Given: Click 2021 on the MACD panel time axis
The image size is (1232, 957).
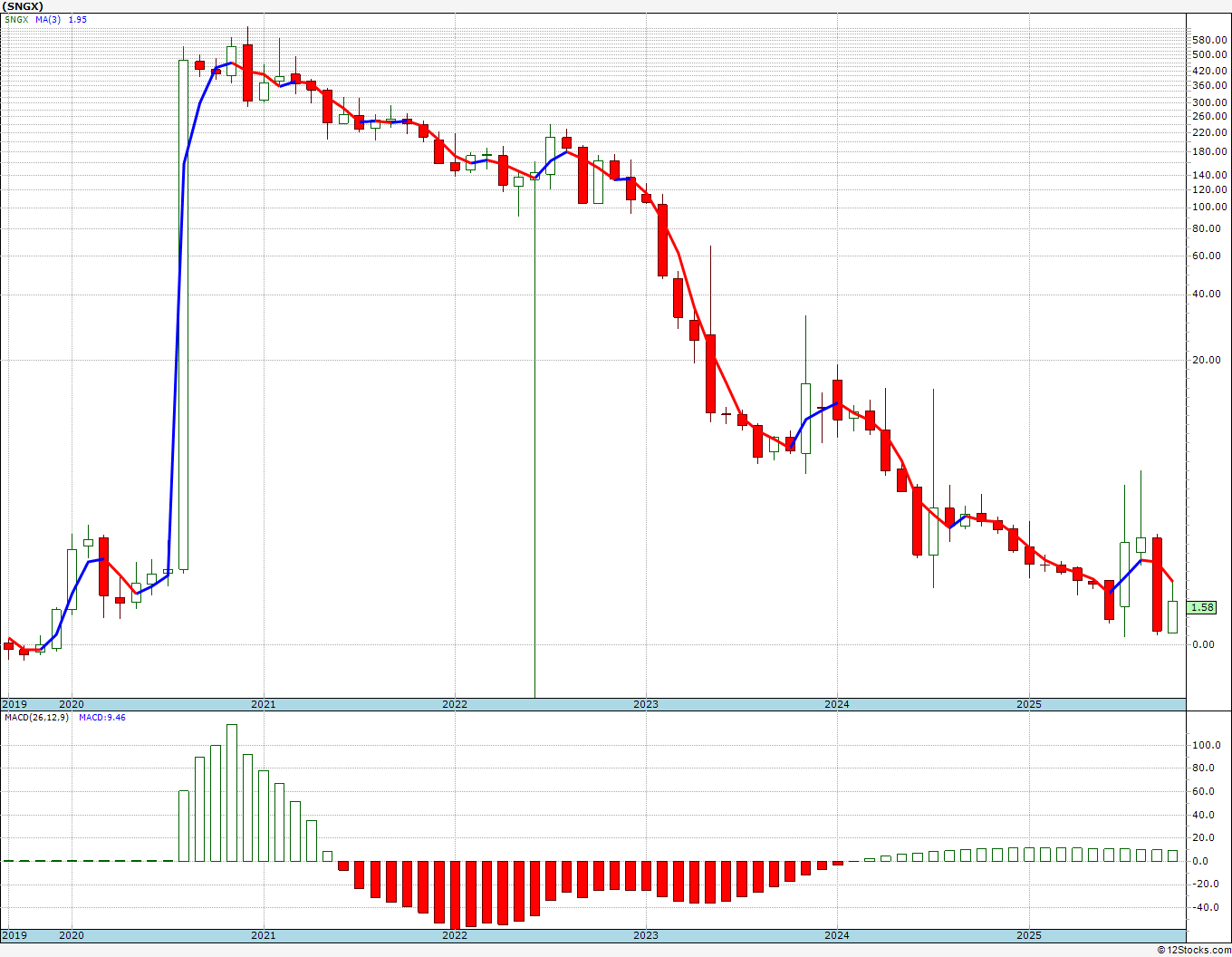Looking at the screenshot, I should point(263,935).
